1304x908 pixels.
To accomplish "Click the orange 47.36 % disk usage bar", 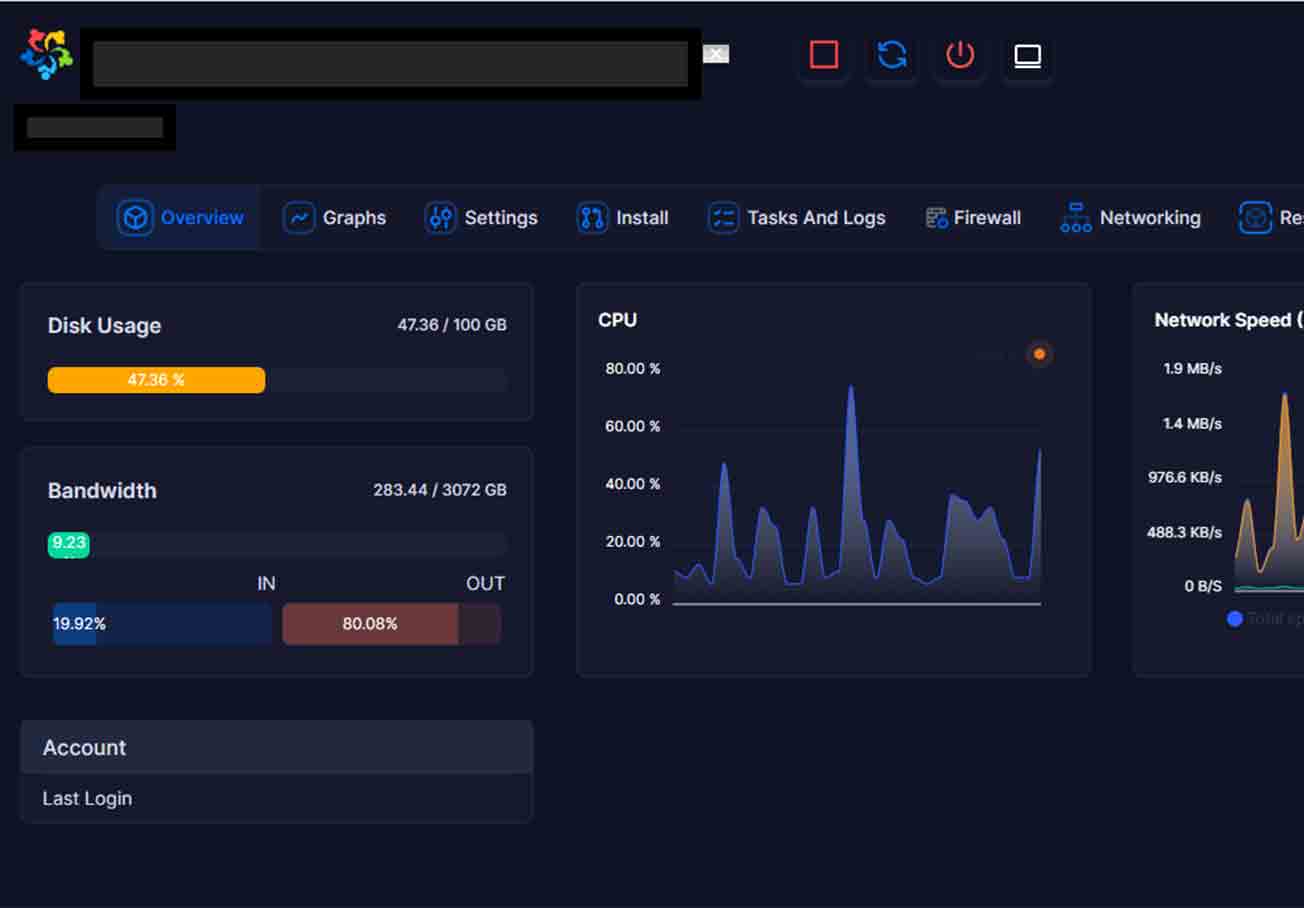I will [156, 380].
